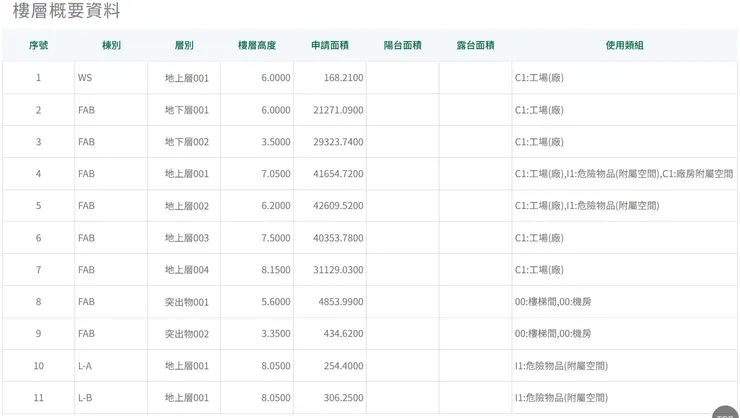Select the area value 254.4000

344,366
